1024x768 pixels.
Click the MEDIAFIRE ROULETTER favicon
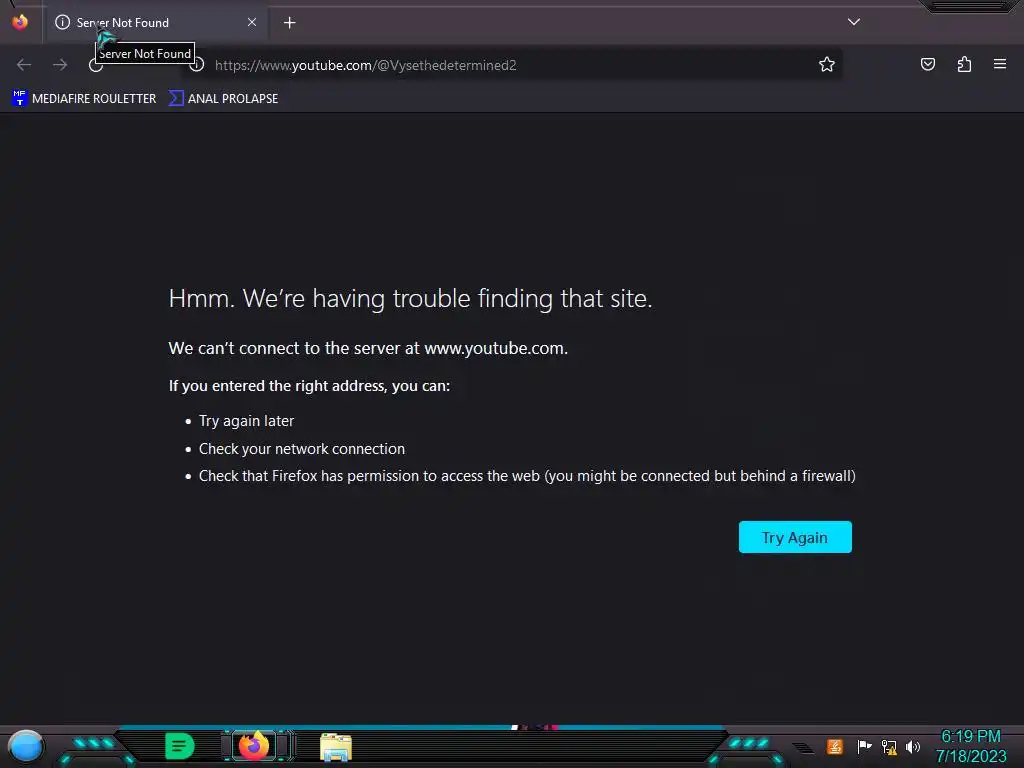click(20, 98)
